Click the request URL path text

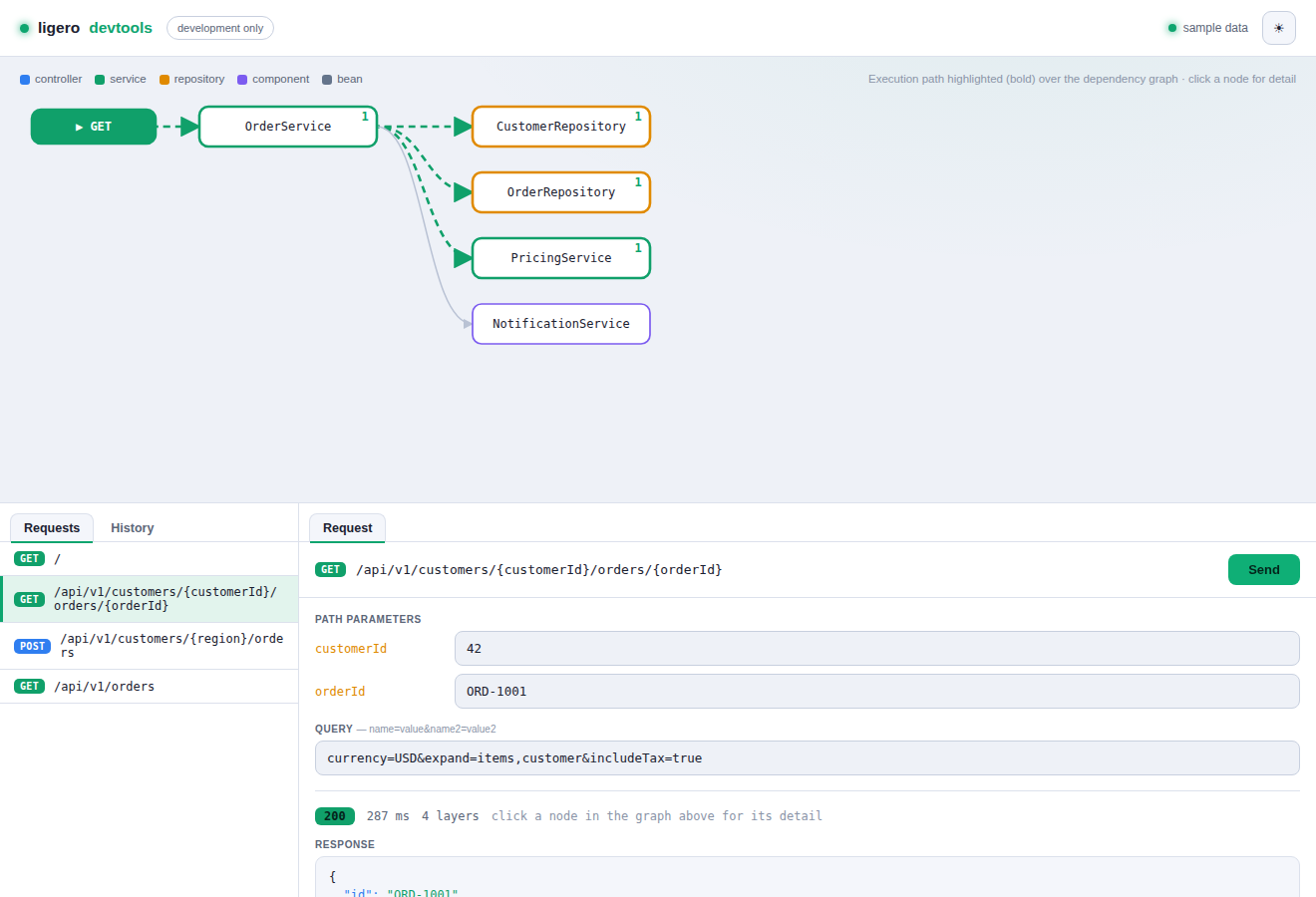tap(539, 570)
